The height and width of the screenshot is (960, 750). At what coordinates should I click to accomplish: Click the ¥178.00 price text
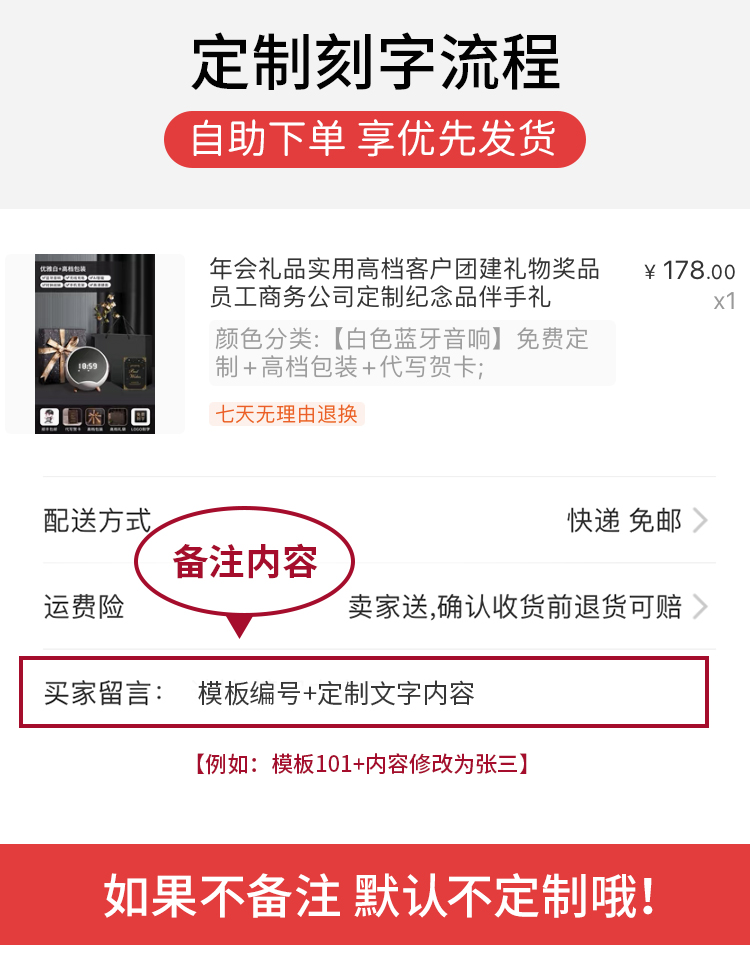pos(689,271)
